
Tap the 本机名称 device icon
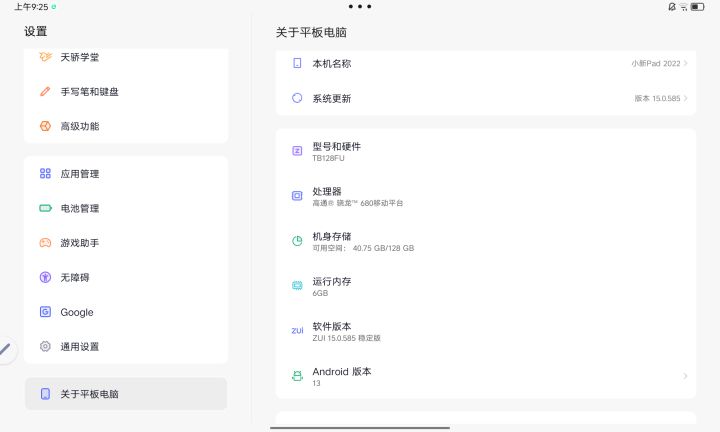tap(297, 63)
